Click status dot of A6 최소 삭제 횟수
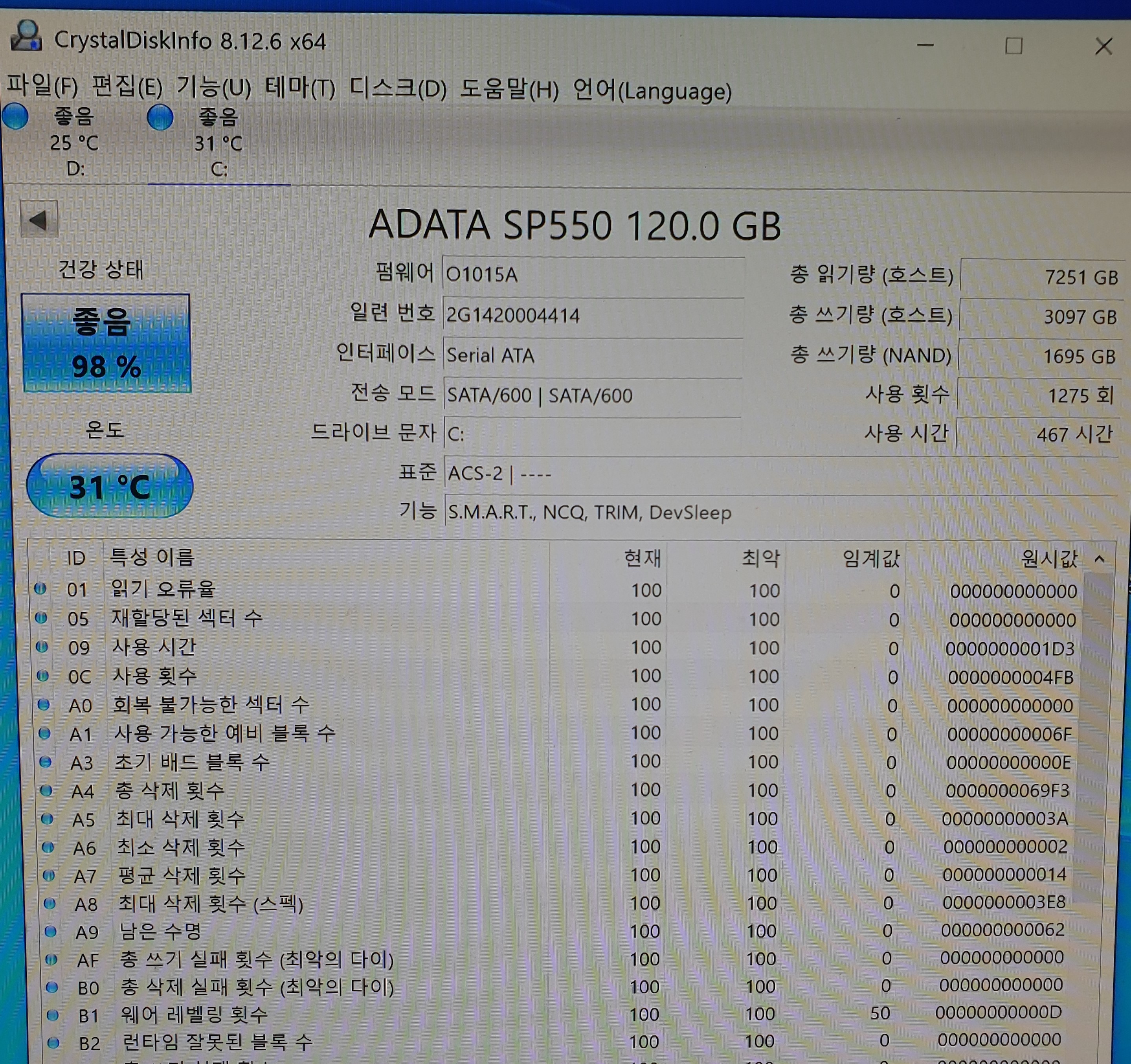The image size is (1131, 1064). tap(48, 847)
